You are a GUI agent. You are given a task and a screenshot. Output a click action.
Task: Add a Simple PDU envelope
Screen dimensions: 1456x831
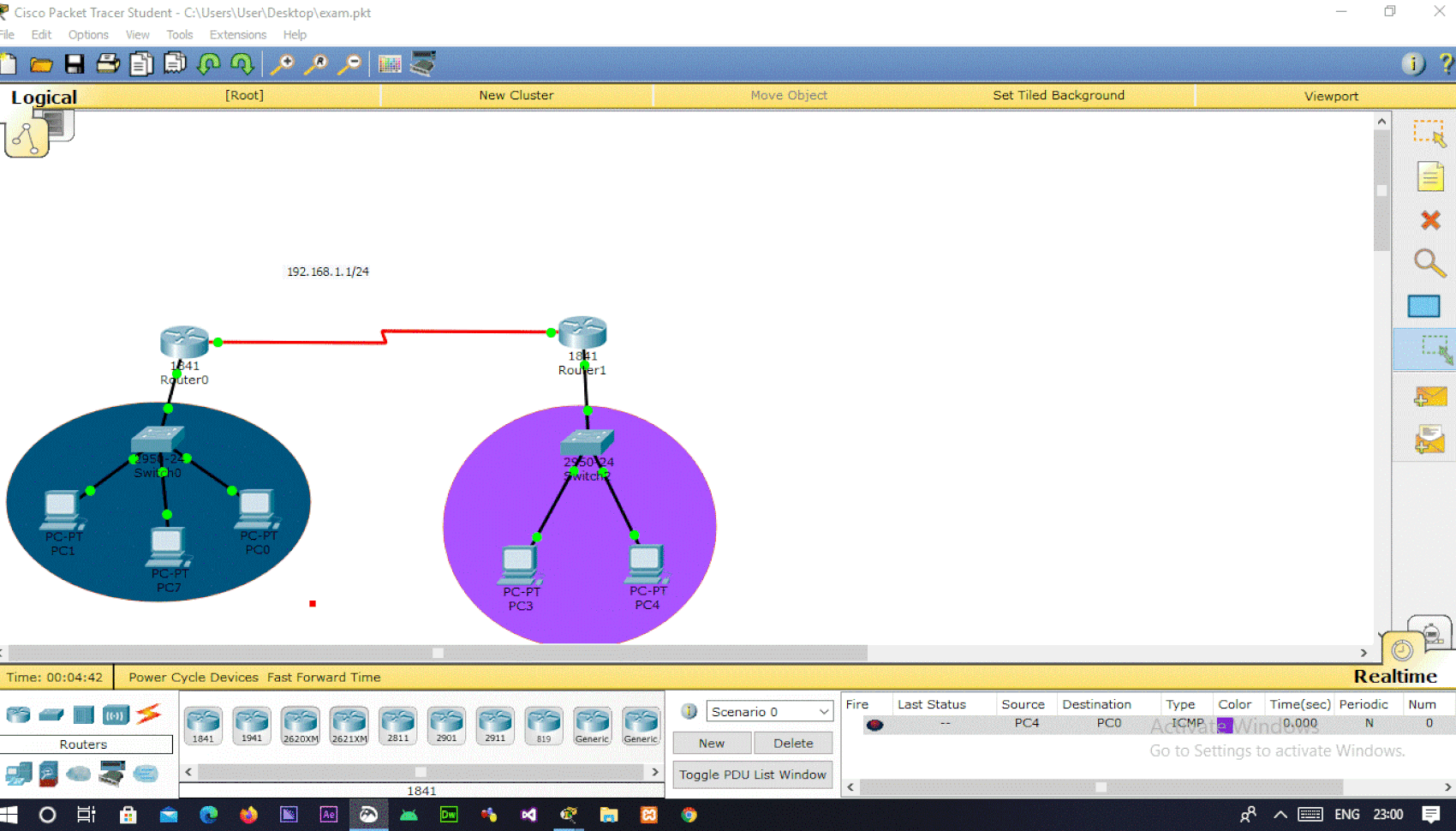[x=1429, y=396]
